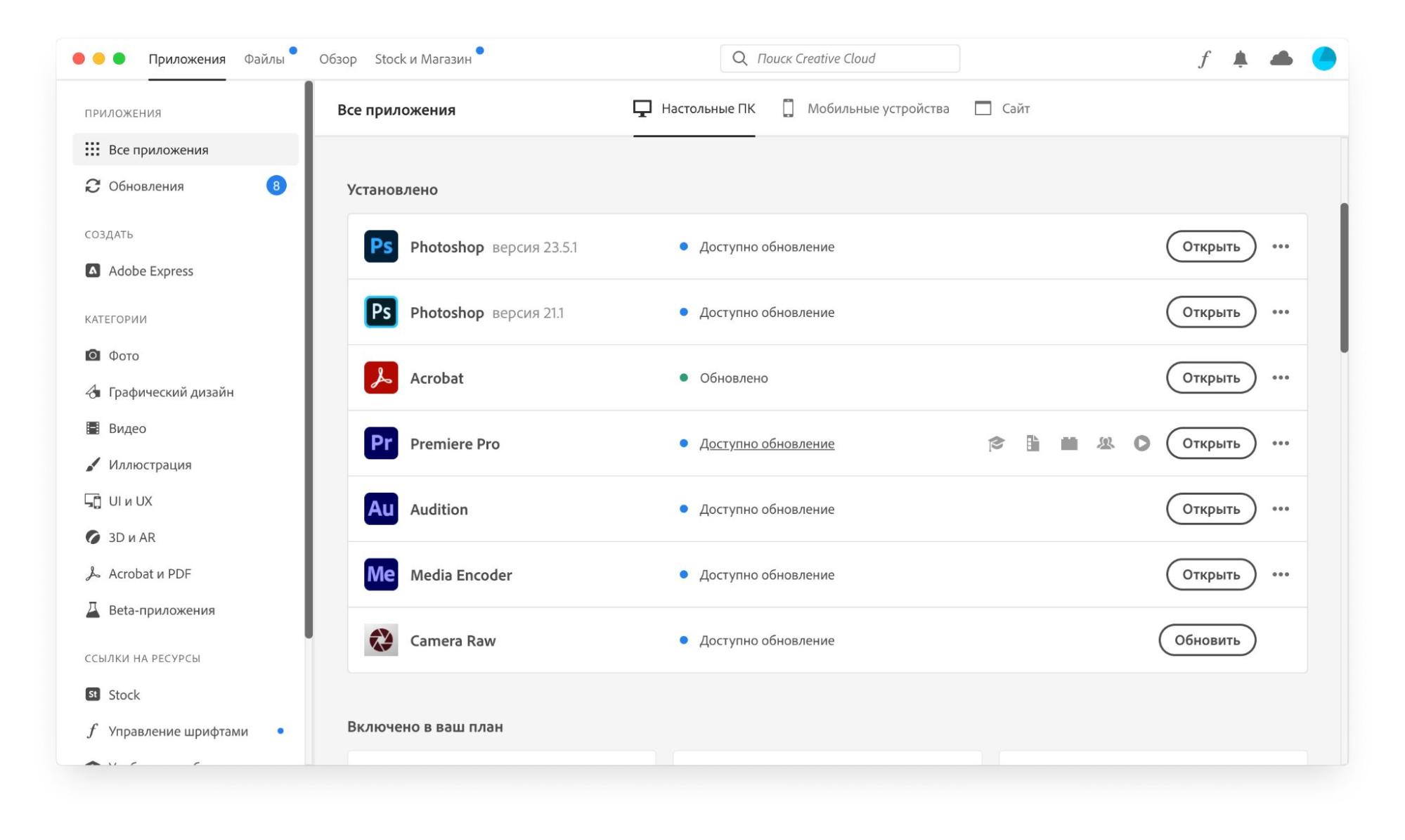Click the Поиск Creative Cloud search field

coord(840,59)
